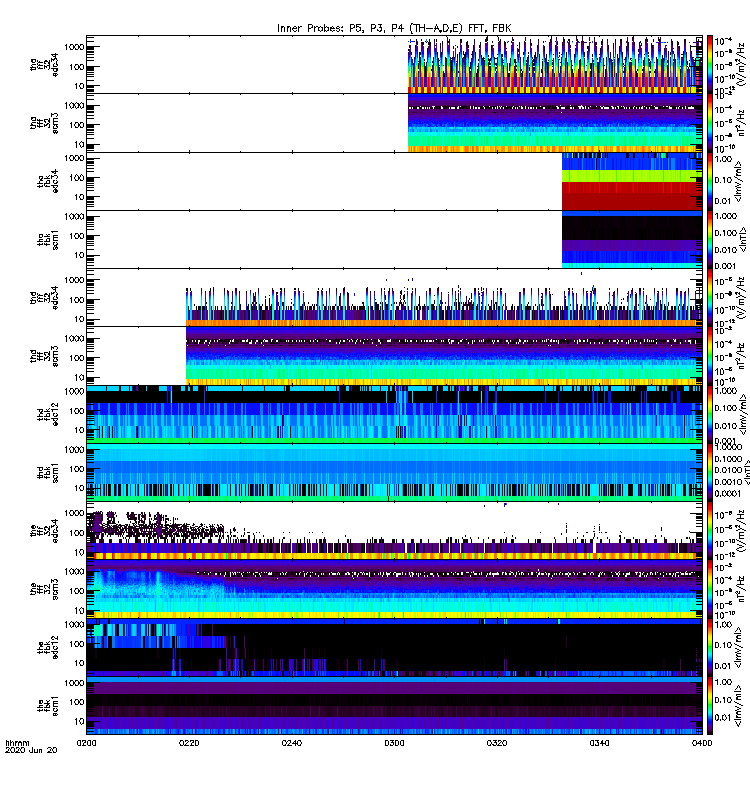
Task: Pick the color bar beside thd fbk edc12
Action: pyautogui.click(x=710, y=414)
